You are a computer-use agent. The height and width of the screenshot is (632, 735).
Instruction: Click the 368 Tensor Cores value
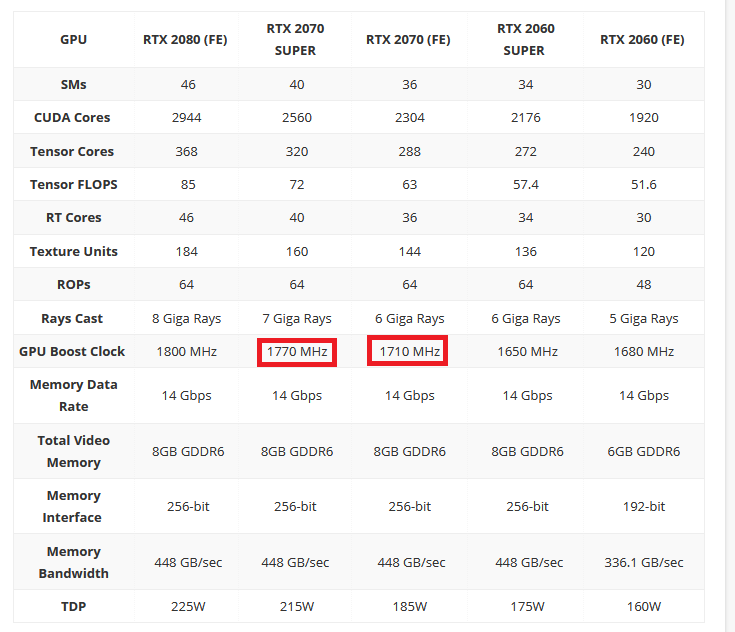click(x=187, y=151)
